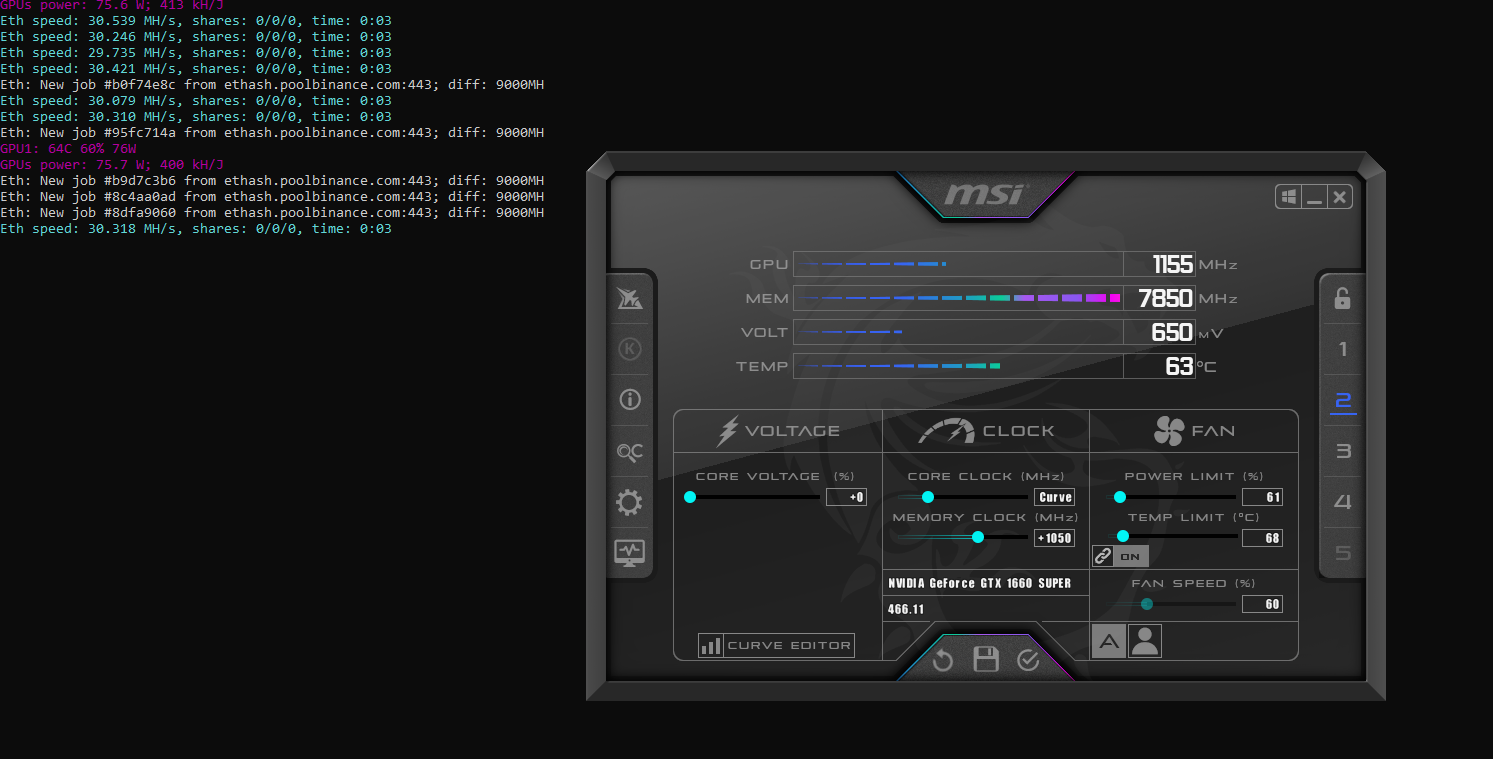Click console line with job #8dfa9060

(x=272, y=213)
